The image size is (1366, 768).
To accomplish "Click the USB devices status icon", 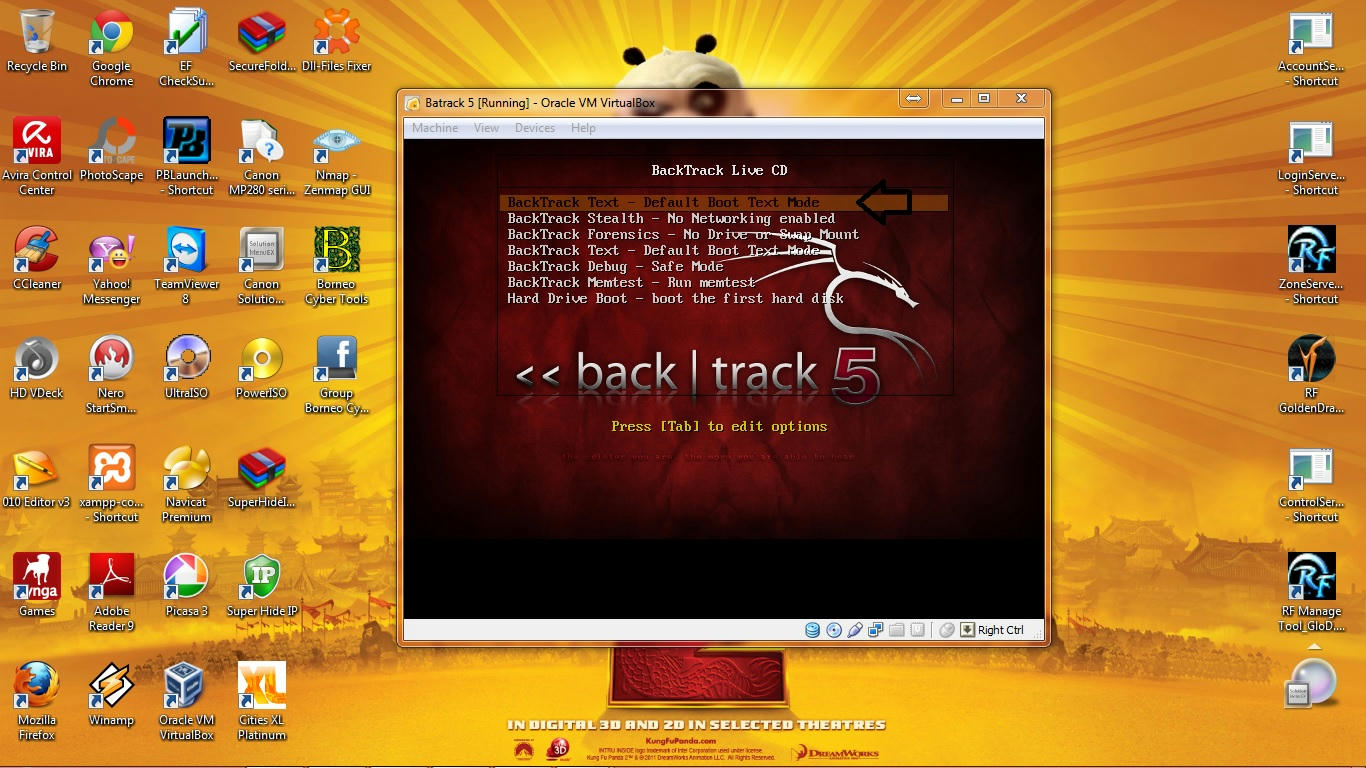I will point(854,630).
